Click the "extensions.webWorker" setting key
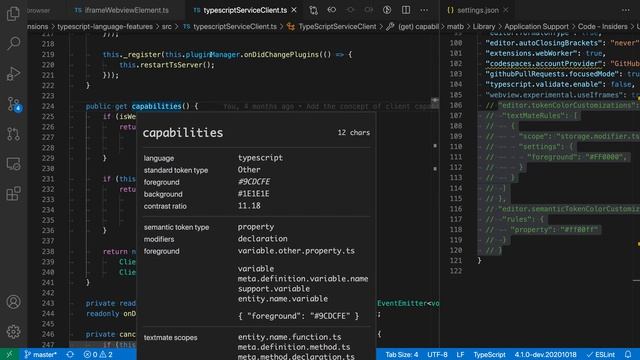Viewport: 640px width, 360px height. [532, 53]
